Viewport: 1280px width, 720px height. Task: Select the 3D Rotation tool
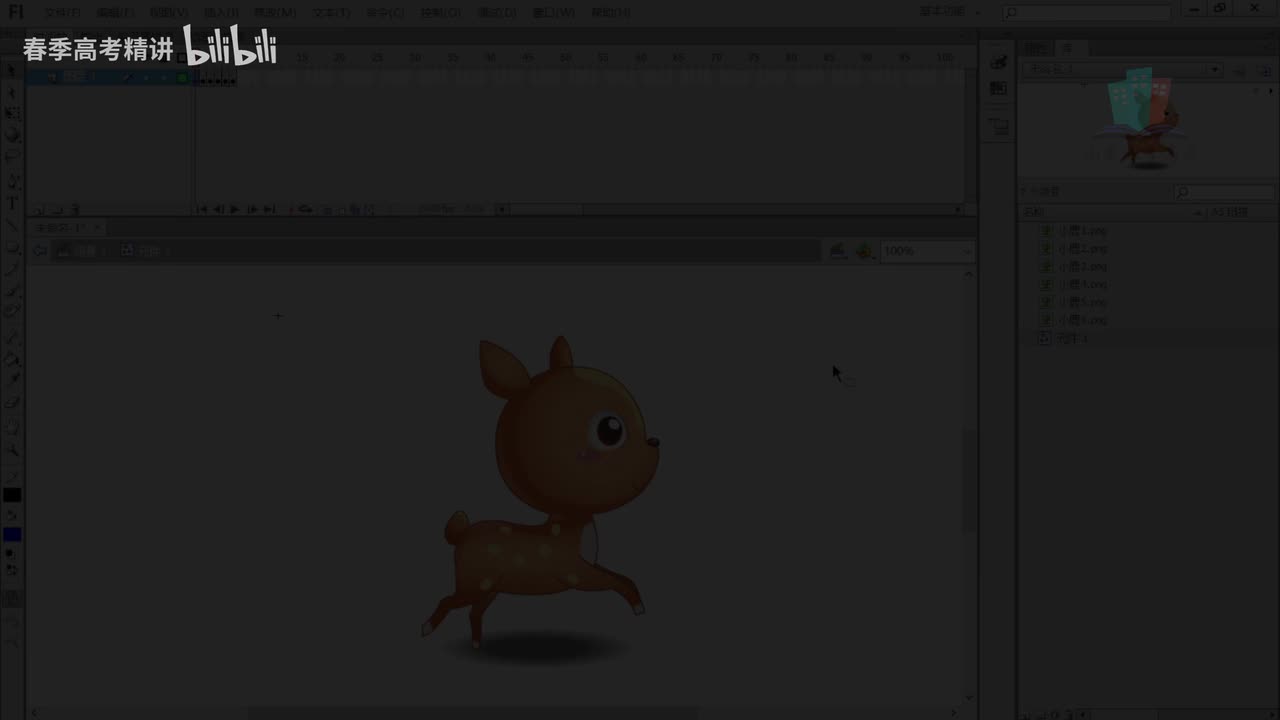click(12, 135)
